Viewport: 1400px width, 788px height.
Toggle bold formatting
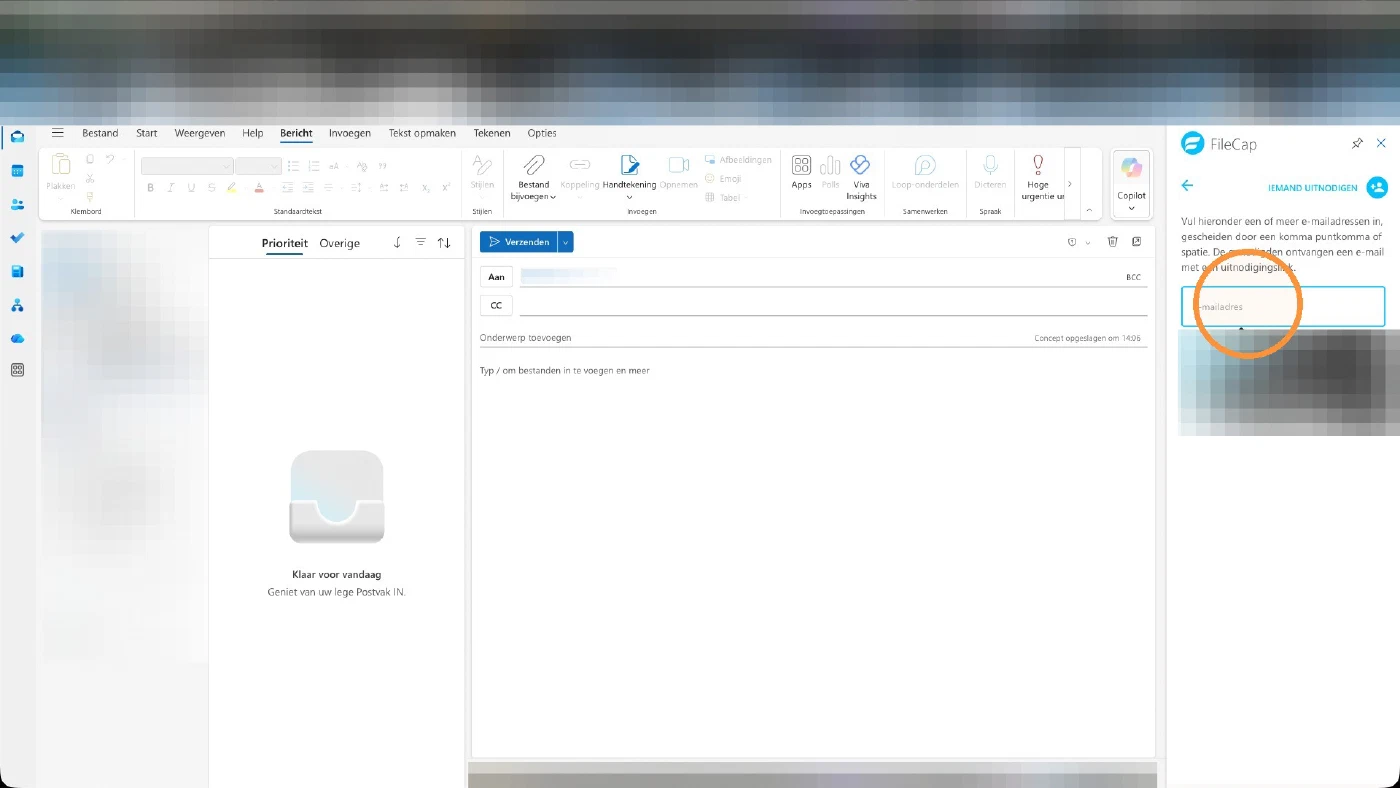click(150, 187)
